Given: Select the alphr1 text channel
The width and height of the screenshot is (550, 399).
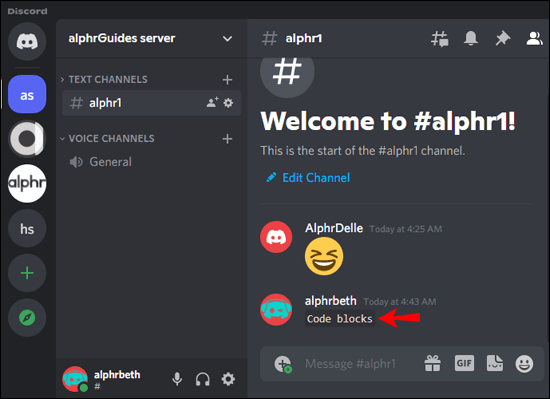Looking at the screenshot, I should click(x=152, y=103).
